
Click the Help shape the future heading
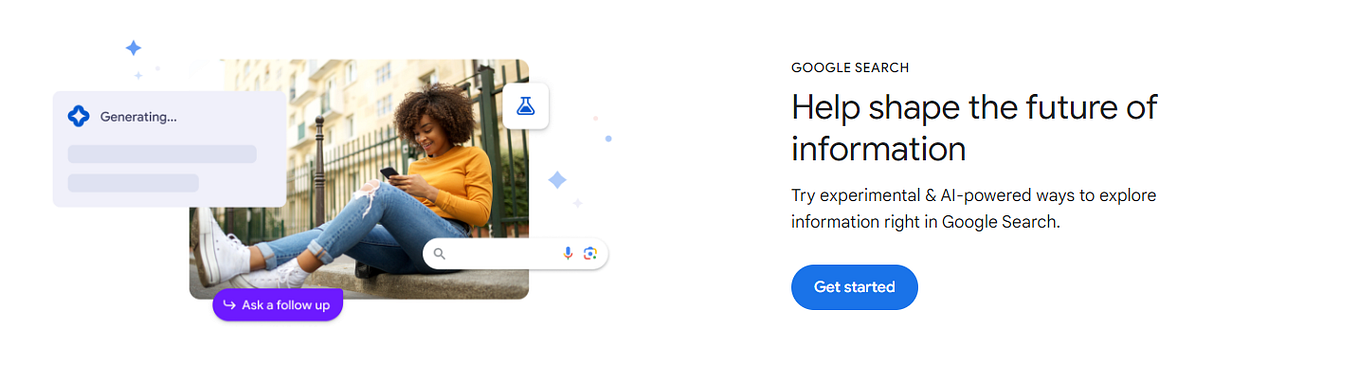(x=974, y=128)
